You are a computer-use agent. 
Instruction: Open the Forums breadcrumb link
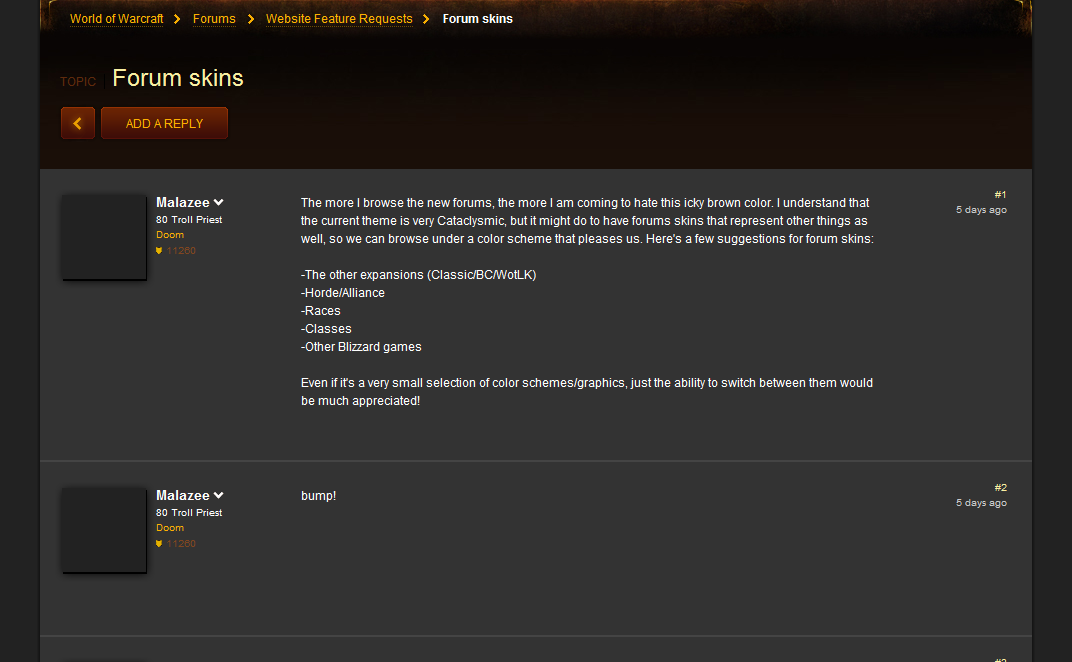[x=214, y=18]
